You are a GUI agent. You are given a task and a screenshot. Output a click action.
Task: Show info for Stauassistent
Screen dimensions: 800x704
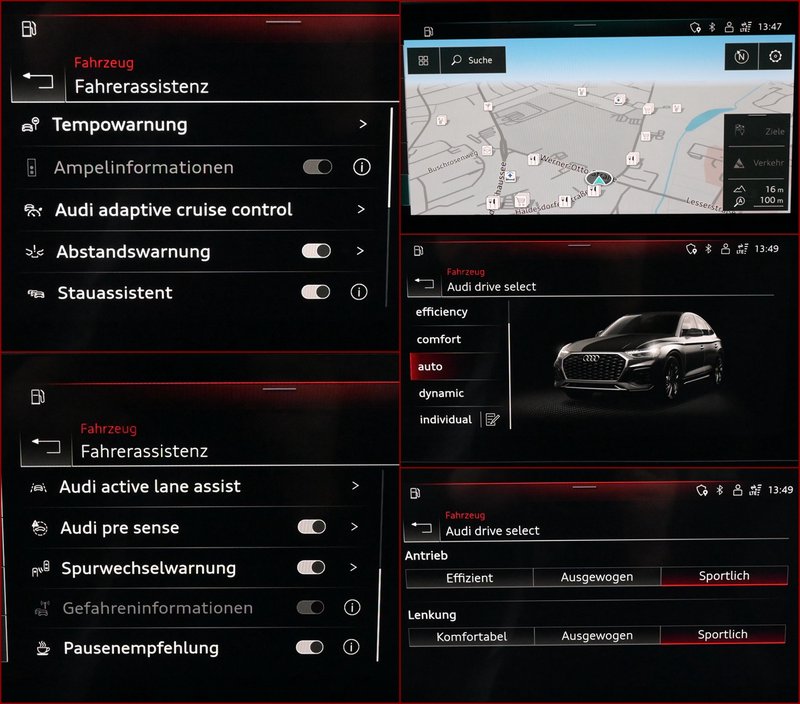359,292
